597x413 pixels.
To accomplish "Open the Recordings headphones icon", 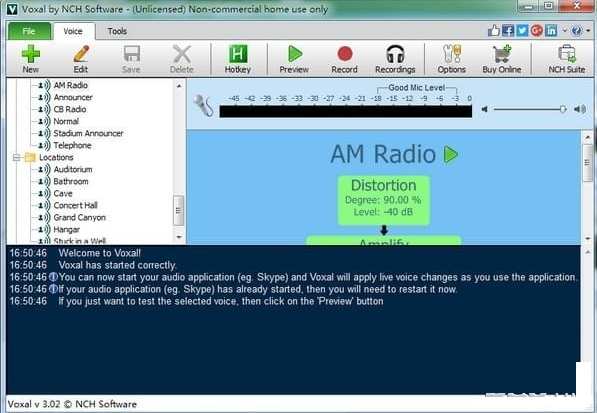I will [395, 59].
